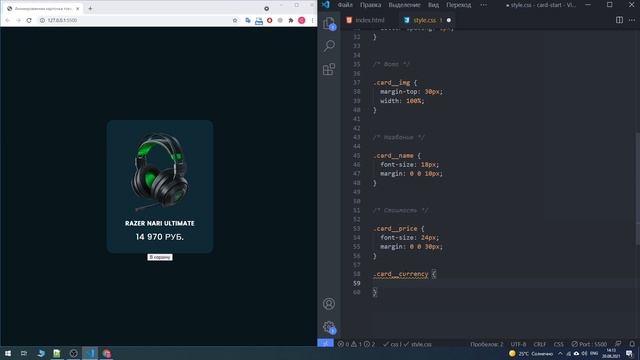Viewport: 640px width, 360px height.
Task: Switch to the style.css editor tab
Action: click(x=424, y=20)
